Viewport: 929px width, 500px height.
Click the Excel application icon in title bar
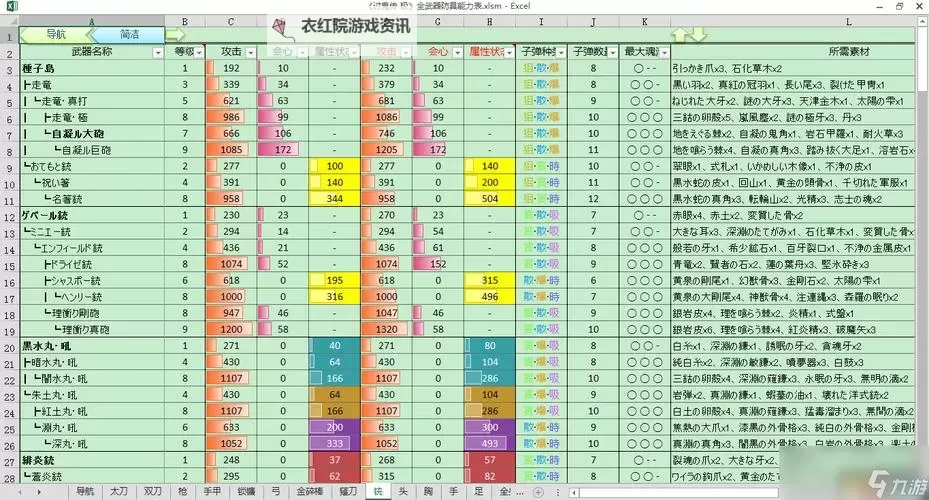[x=11, y=7]
